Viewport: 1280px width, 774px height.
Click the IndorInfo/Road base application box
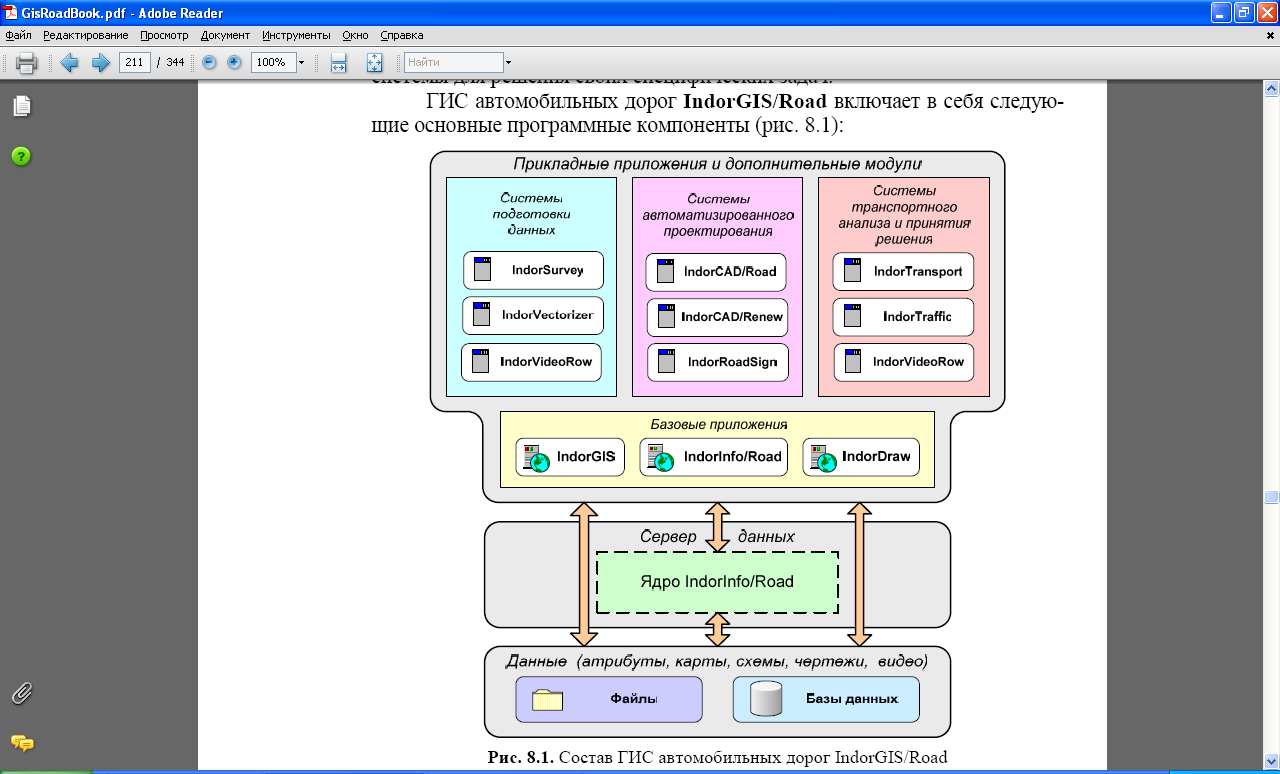click(714, 457)
